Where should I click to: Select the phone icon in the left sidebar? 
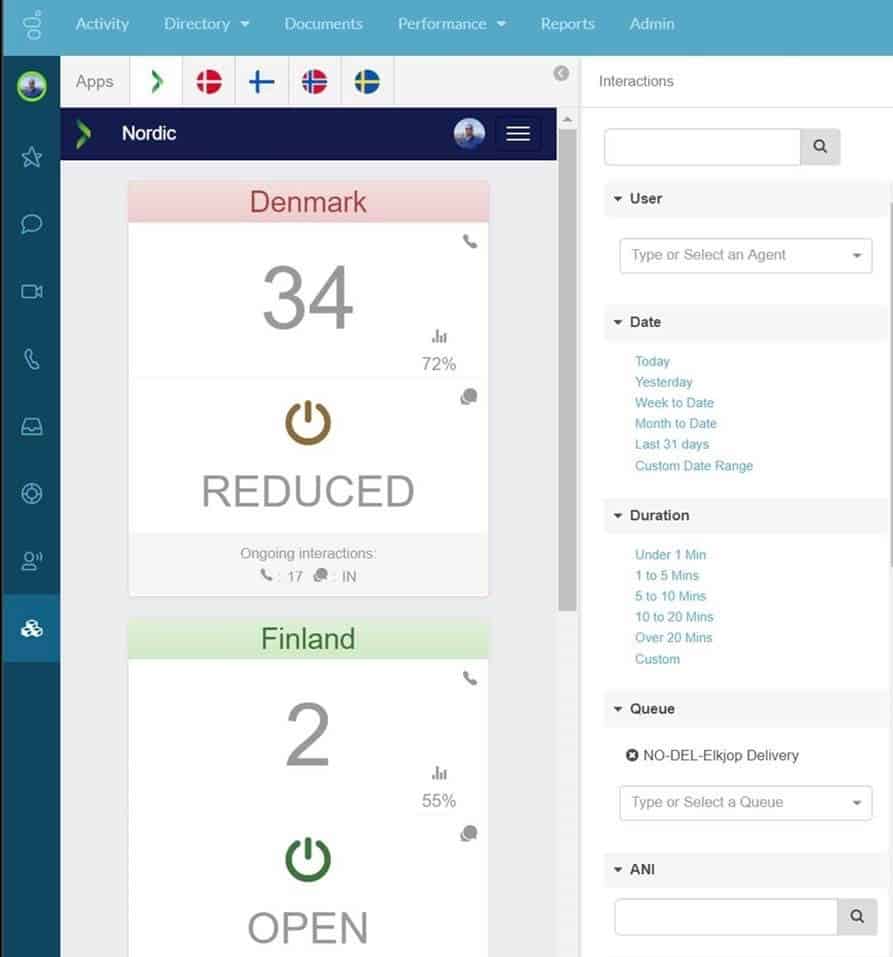point(31,358)
